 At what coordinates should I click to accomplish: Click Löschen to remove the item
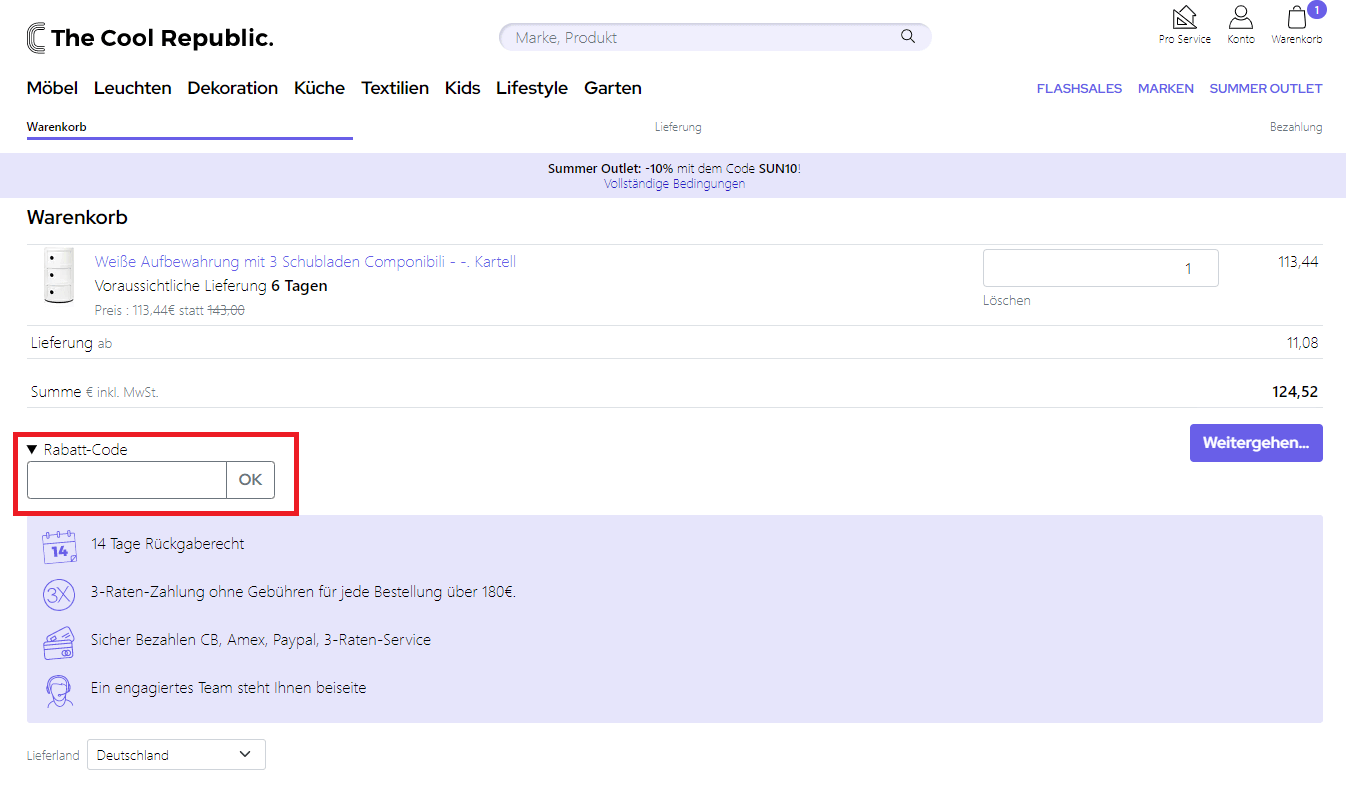[1007, 300]
